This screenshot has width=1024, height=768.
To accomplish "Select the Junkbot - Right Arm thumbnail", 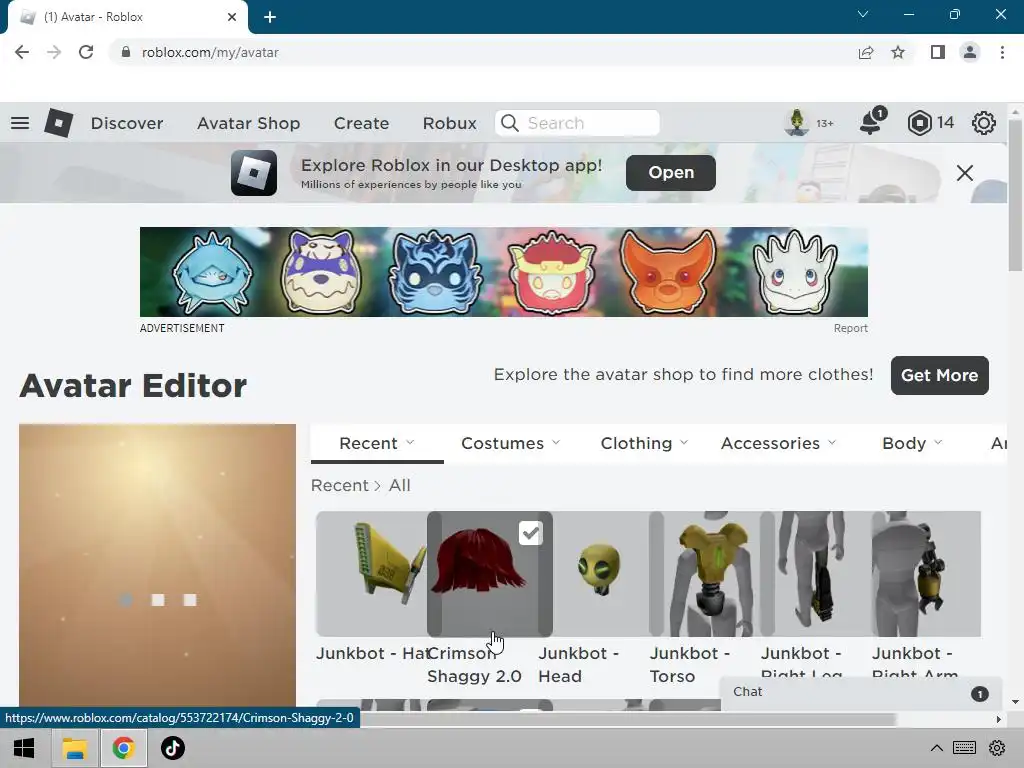I will point(926,573).
